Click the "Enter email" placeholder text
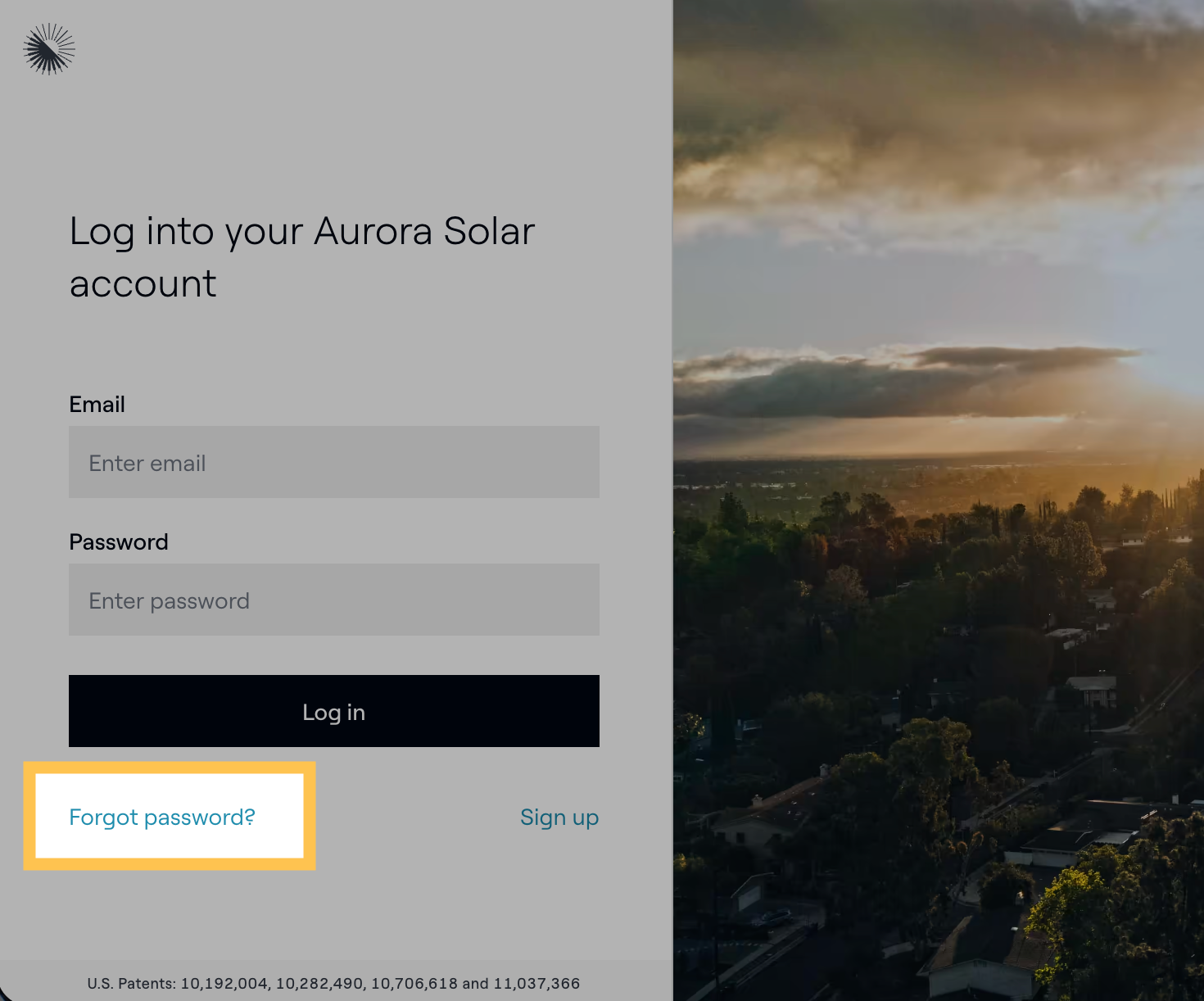The image size is (1204, 1001). click(x=147, y=464)
